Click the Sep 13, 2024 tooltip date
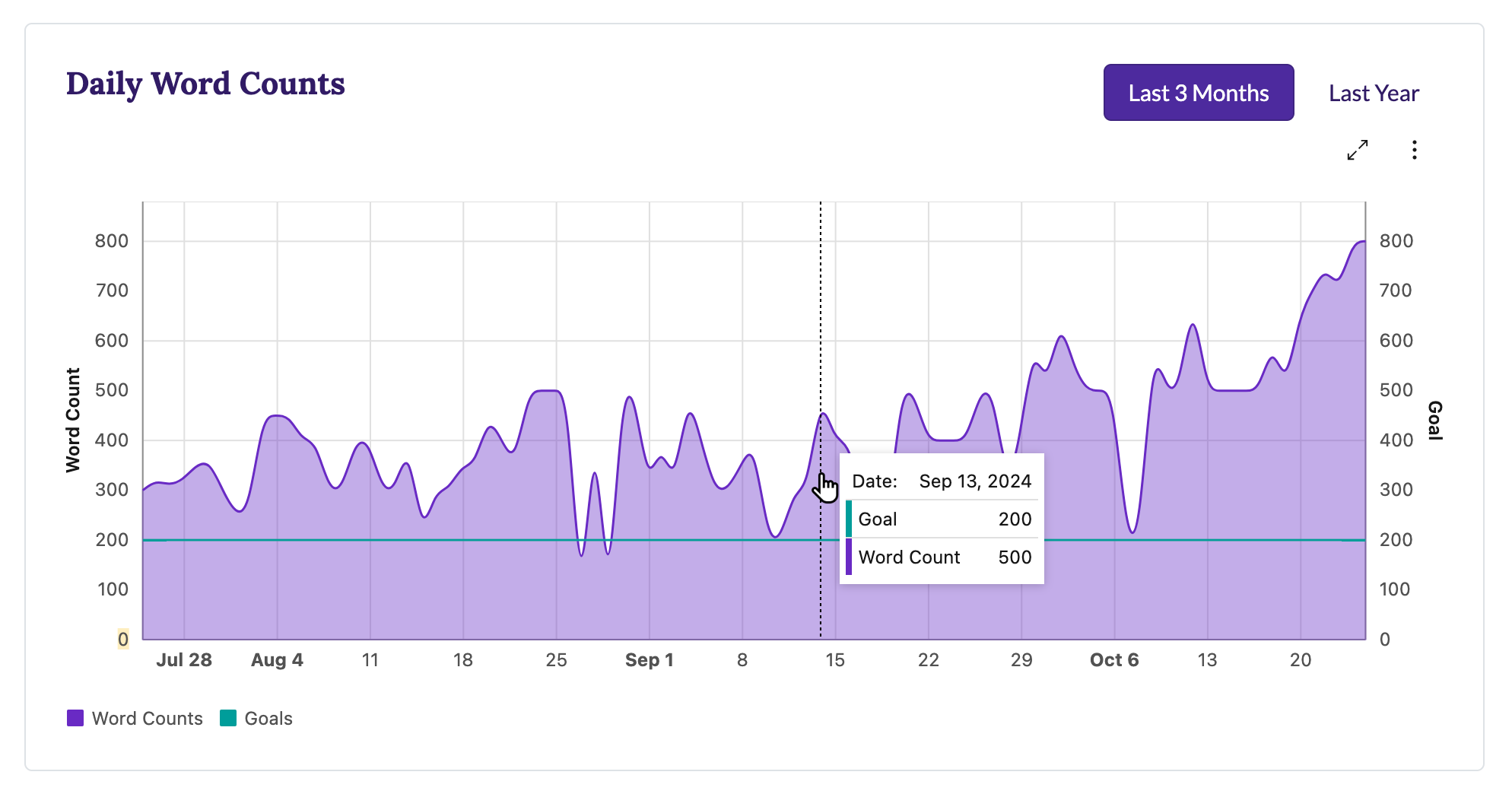Screen dimensions: 1512x794 coord(975,481)
